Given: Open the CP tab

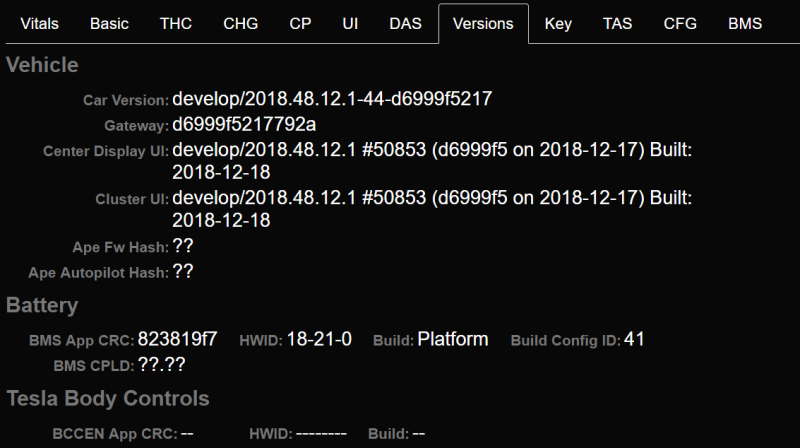Looking at the screenshot, I should tap(300, 24).
